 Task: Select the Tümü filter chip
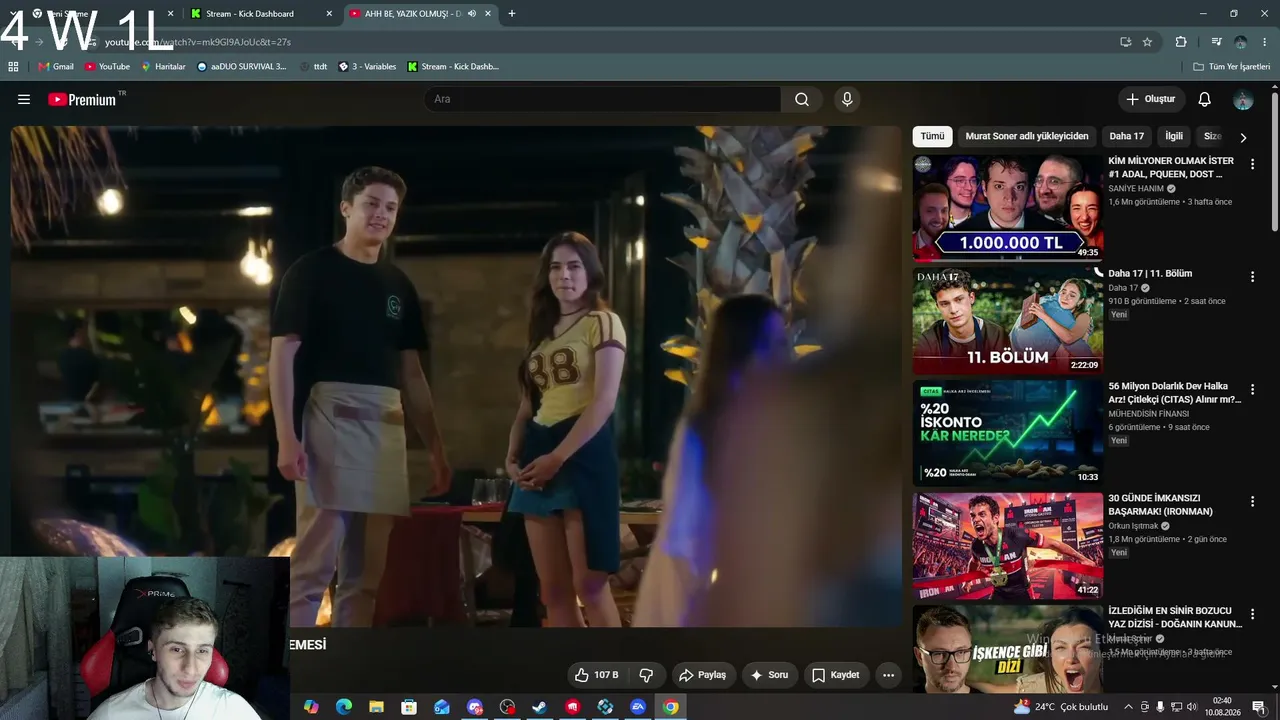tap(932, 136)
